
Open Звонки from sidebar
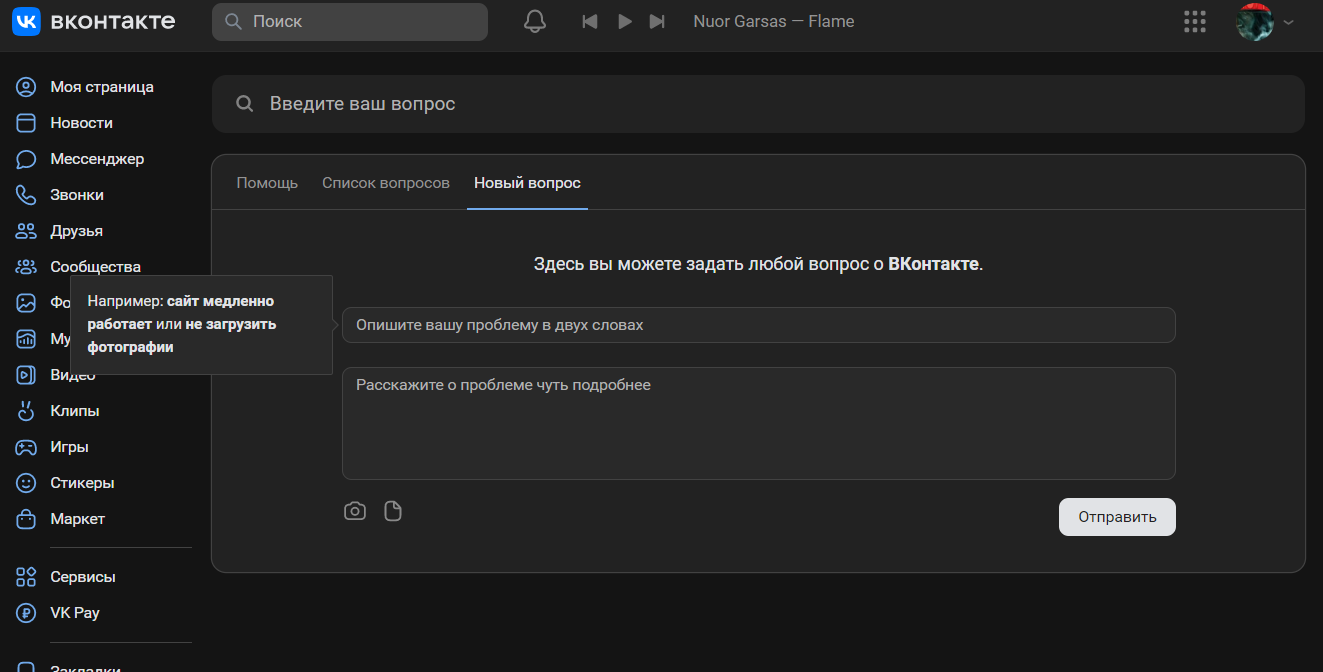pos(77,195)
